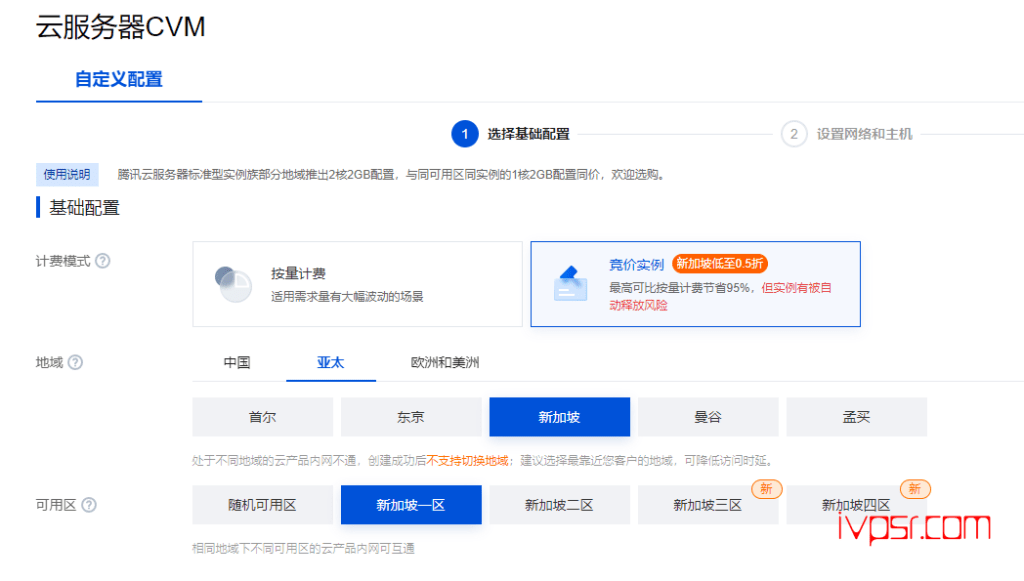The width and height of the screenshot is (1024, 581).
Task: Click the 适用需求量有大幅波动的场景 description
Action: 347,296
